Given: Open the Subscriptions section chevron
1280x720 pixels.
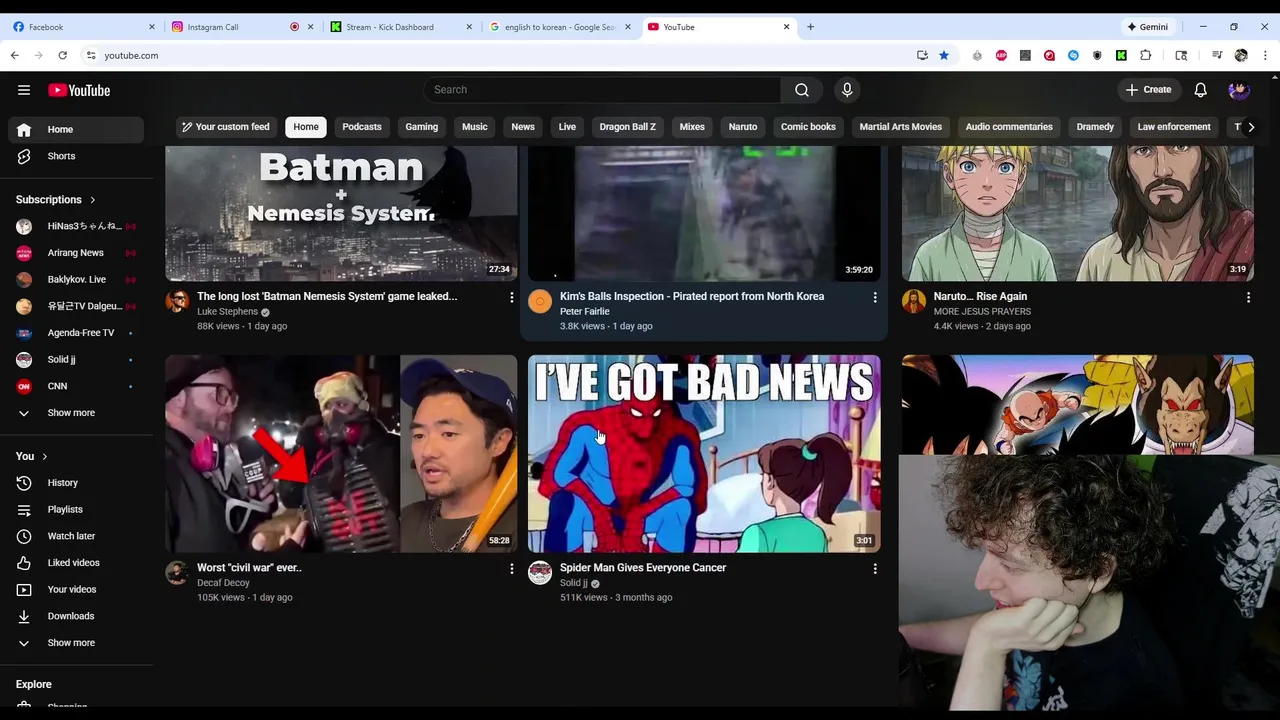Looking at the screenshot, I should (x=93, y=200).
